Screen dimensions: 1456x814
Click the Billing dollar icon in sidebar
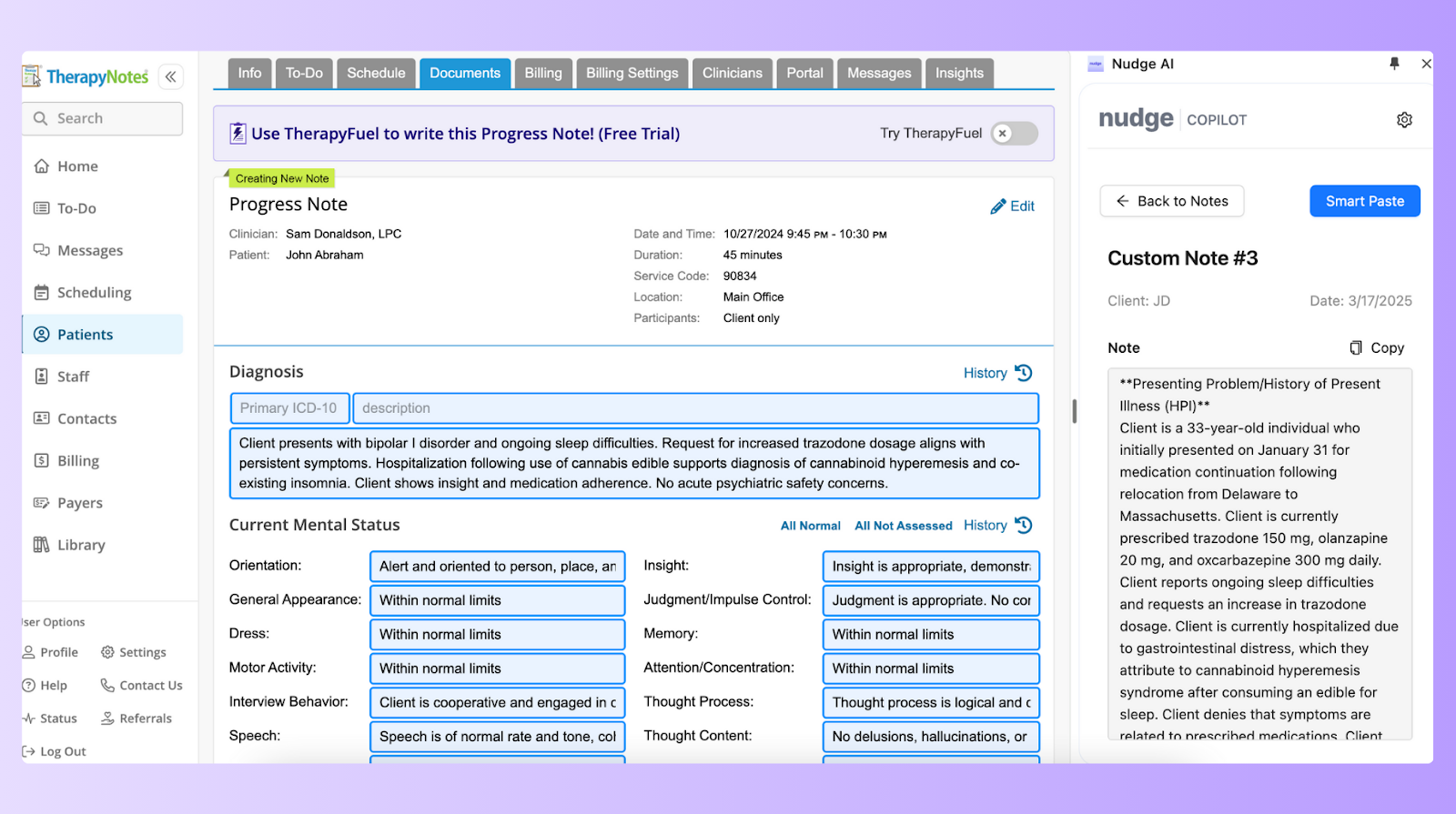[41, 460]
